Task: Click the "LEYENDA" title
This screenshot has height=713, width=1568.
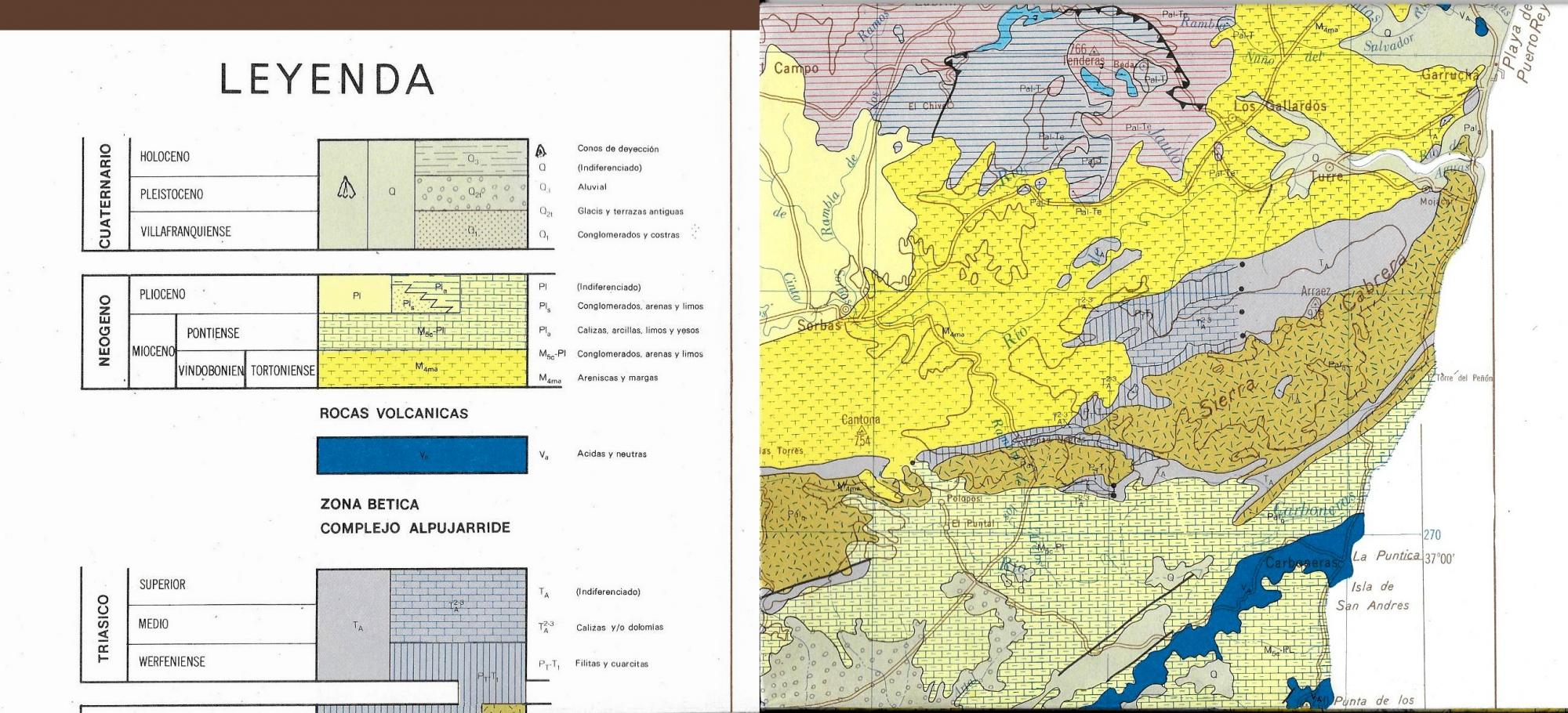Action: pyautogui.click(x=327, y=80)
